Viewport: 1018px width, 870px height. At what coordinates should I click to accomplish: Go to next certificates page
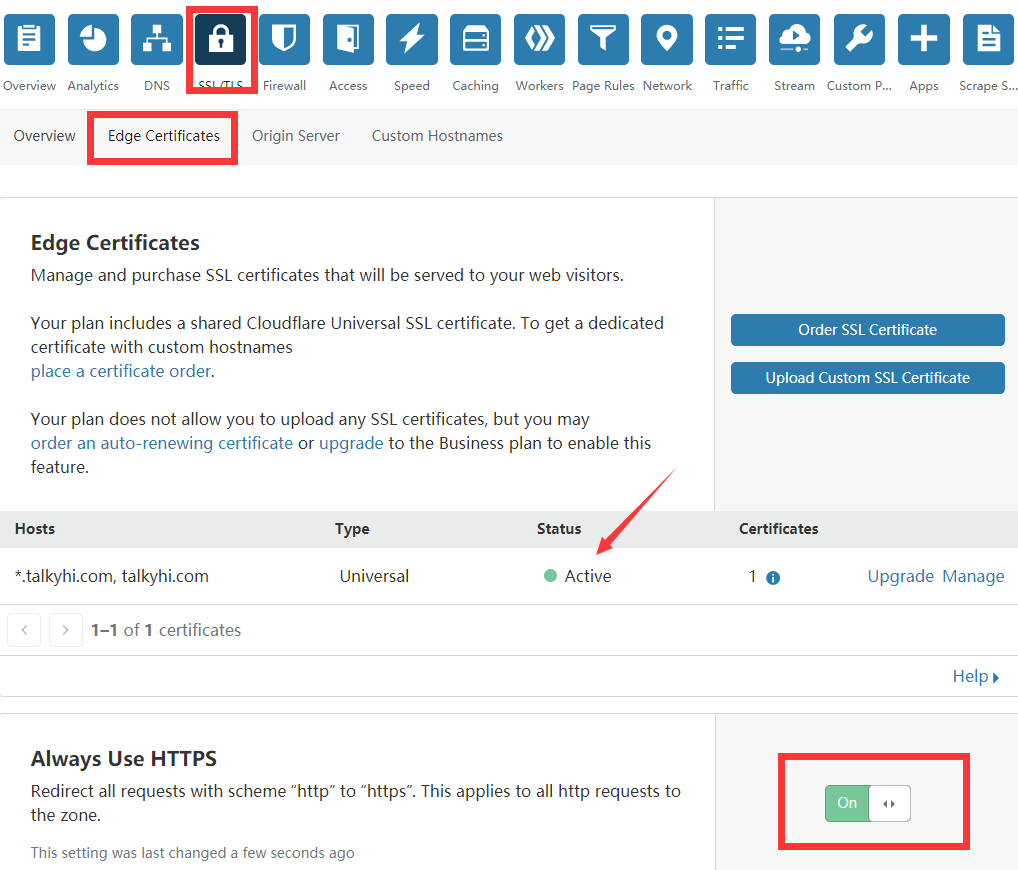[66, 630]
